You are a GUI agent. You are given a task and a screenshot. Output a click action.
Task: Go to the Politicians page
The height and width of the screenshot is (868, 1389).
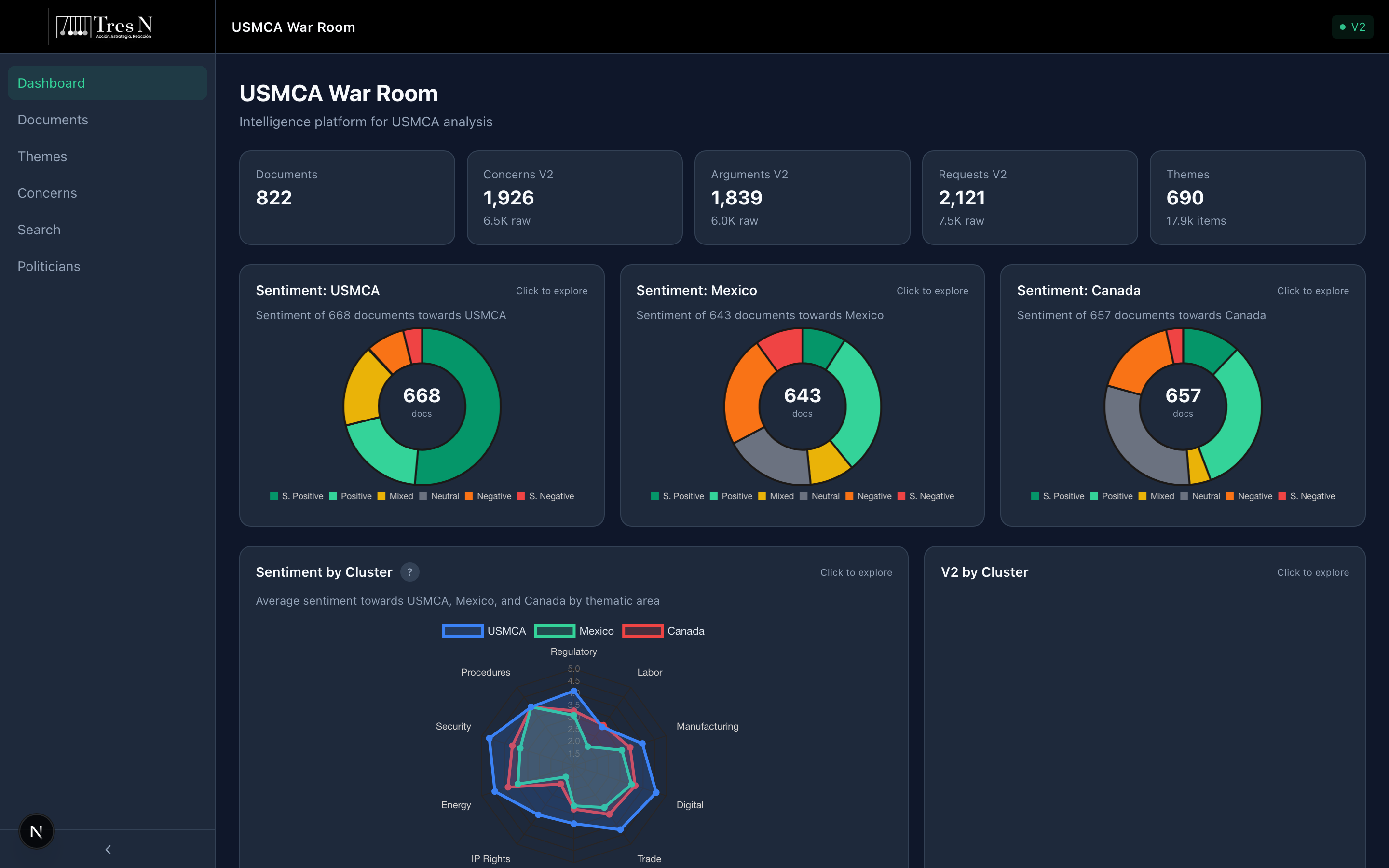point(49,266)
